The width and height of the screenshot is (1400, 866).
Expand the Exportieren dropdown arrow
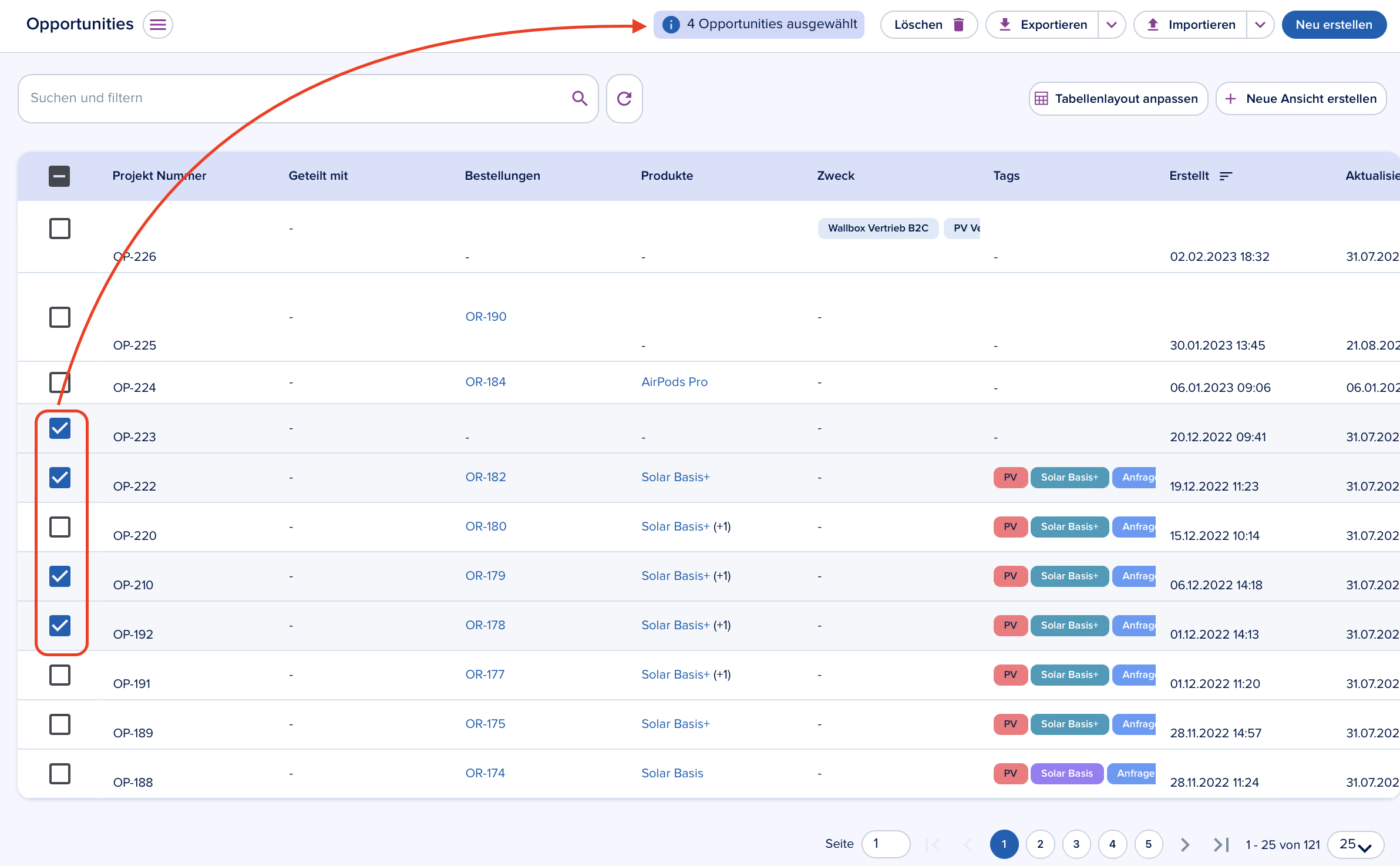(1112, 25)
